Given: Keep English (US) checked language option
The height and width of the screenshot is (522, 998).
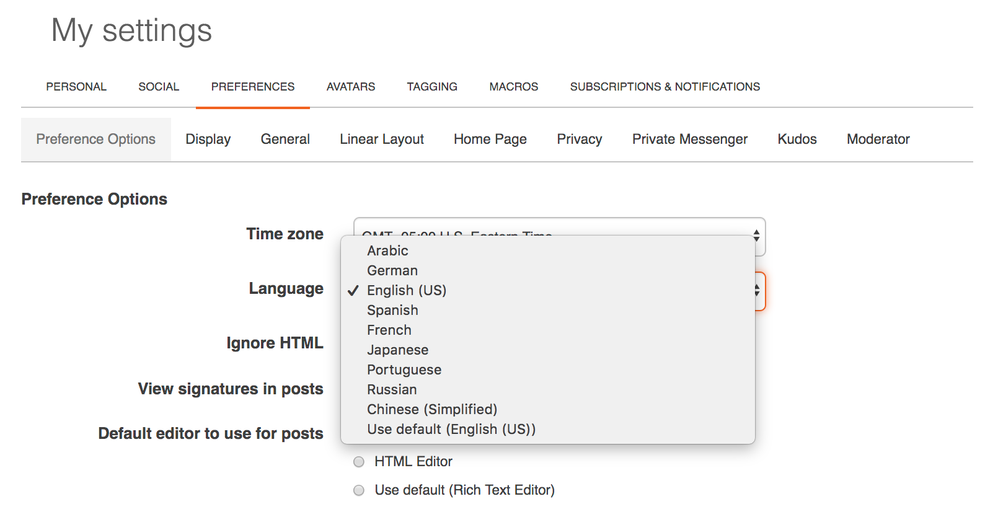Looking at the screenshot, I should coord(406,290).
